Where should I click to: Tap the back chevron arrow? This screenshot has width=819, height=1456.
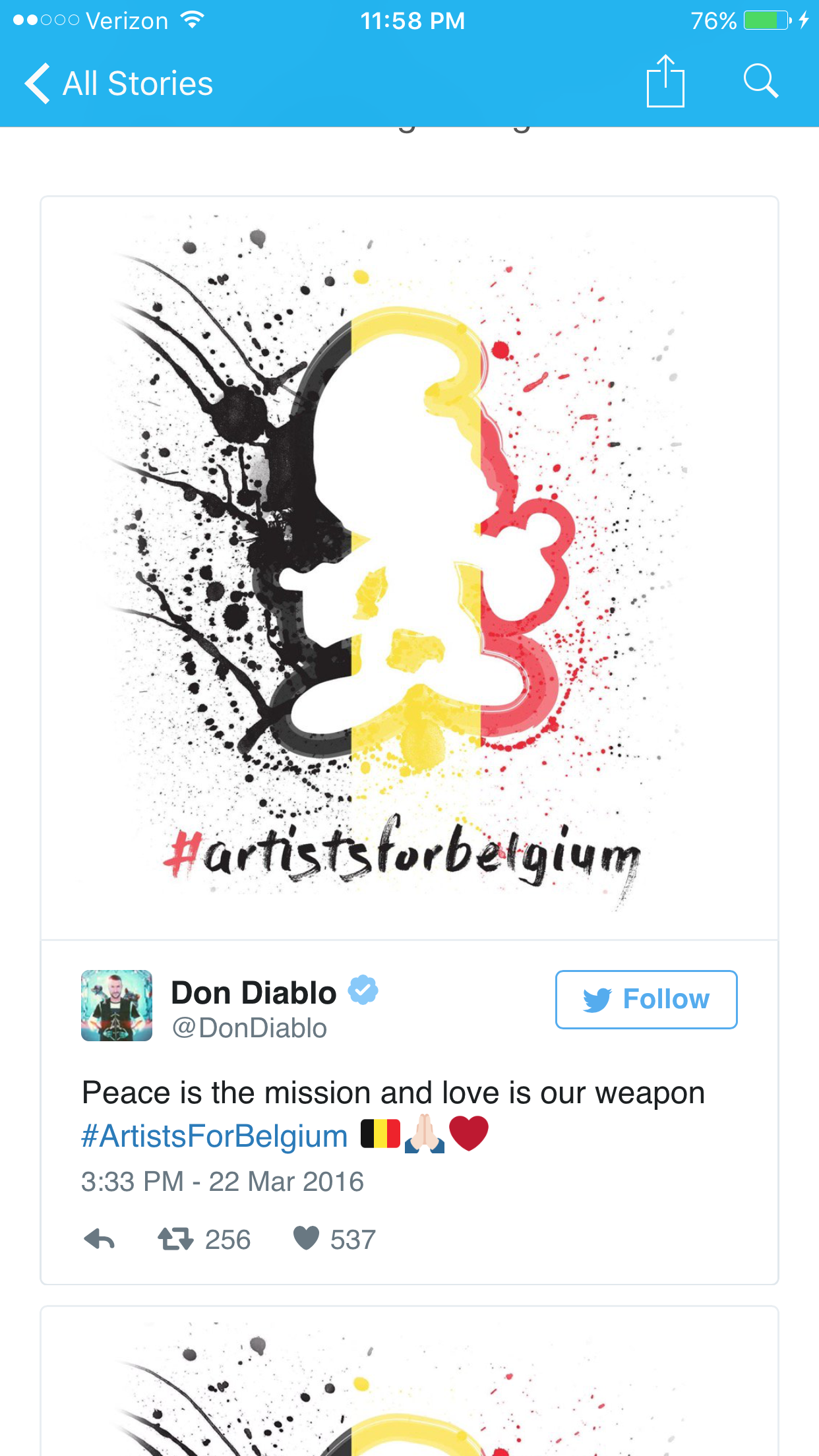pos(37,83)
